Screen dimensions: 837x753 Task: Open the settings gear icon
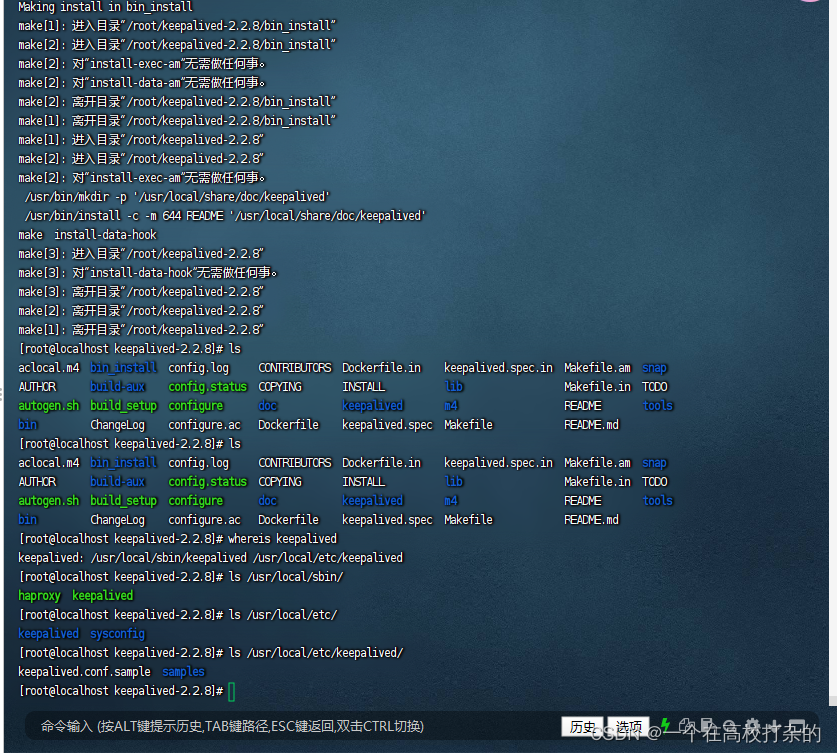[x=753, y=725]
